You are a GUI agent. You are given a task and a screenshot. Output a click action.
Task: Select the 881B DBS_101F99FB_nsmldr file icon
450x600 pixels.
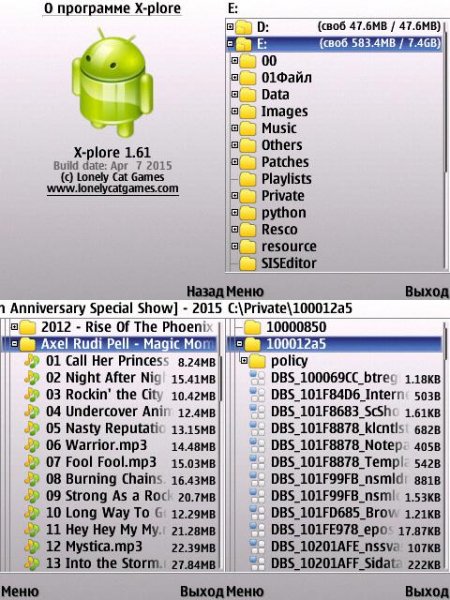257,479
